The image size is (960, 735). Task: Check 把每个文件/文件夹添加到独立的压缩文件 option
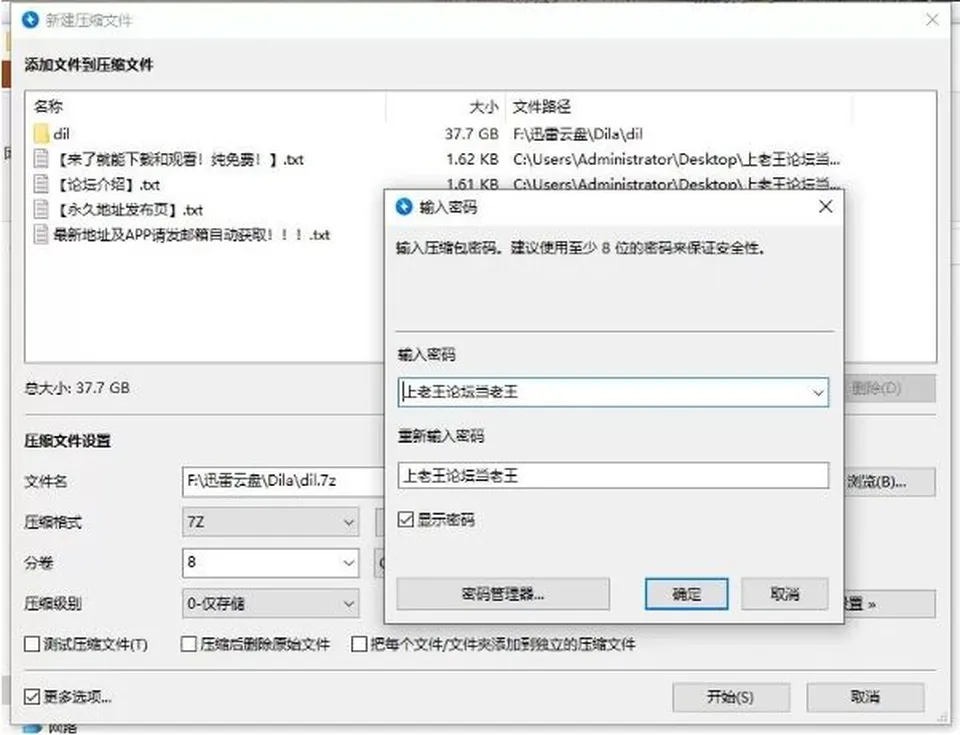359,644
